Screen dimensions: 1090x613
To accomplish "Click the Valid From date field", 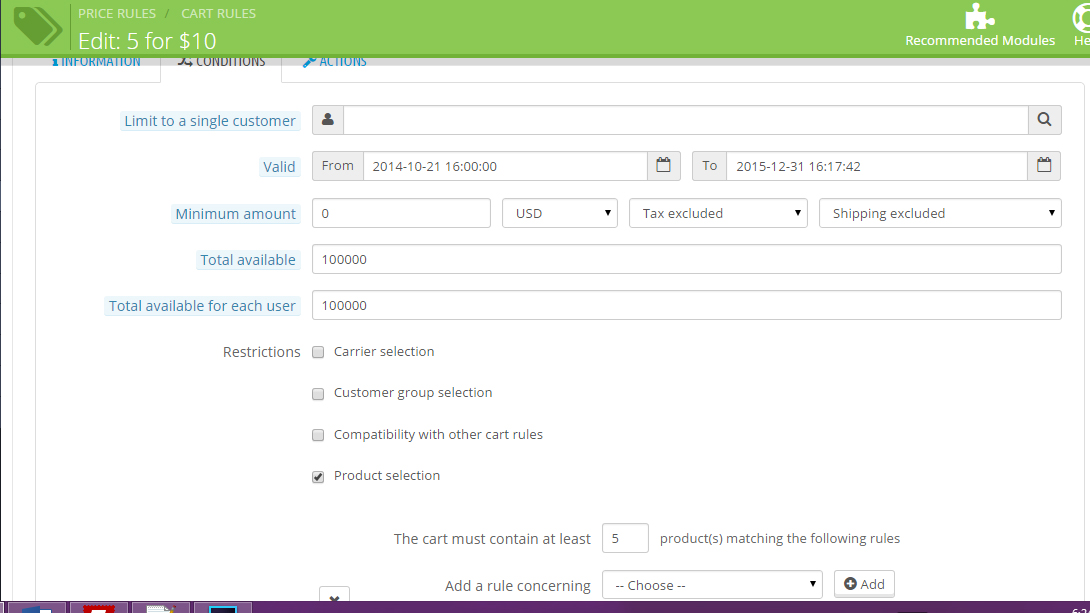I will (505, 166).
